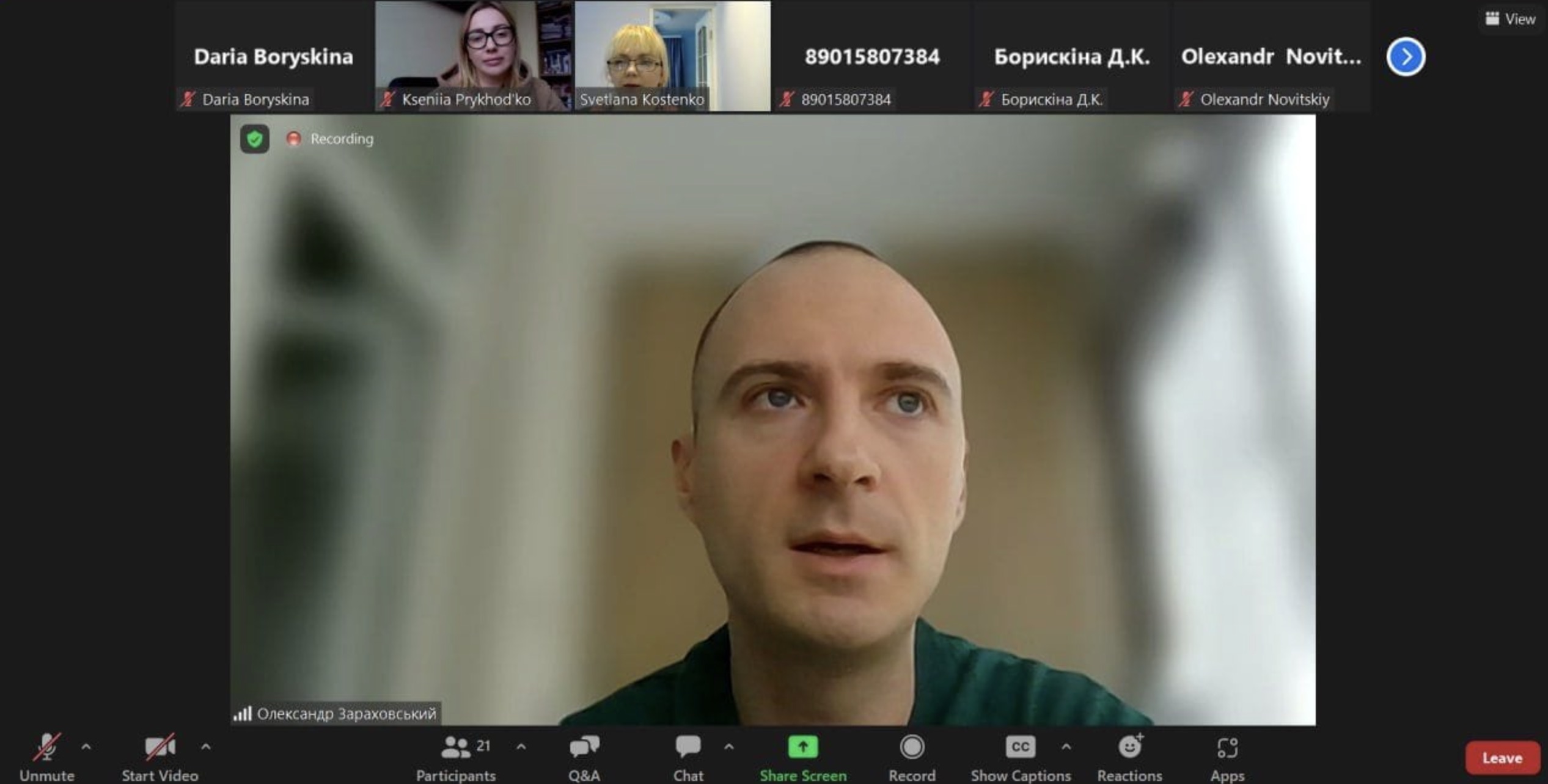Open the Apps panel

[1227, 758]
